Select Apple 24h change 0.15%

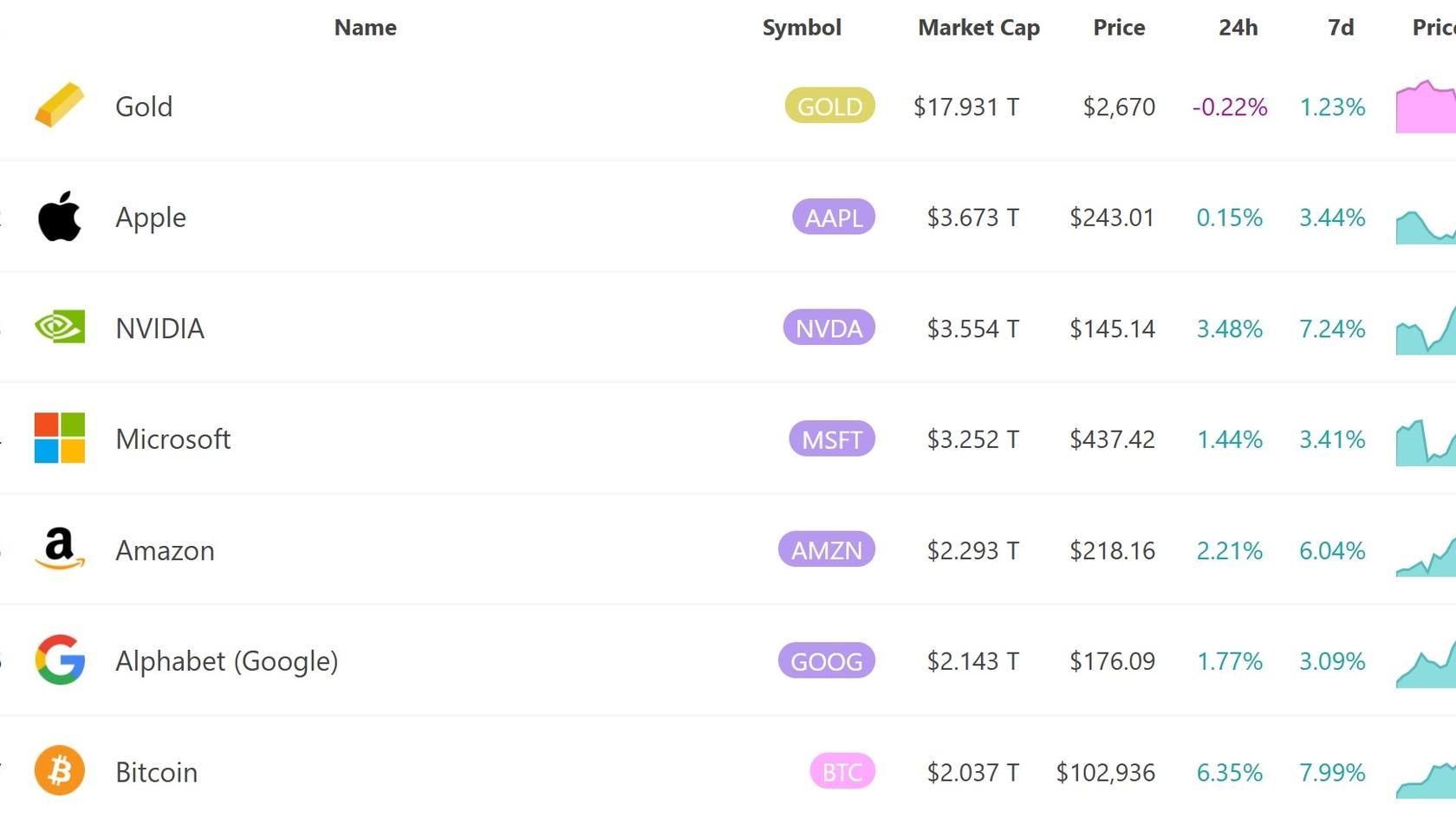1230,217
